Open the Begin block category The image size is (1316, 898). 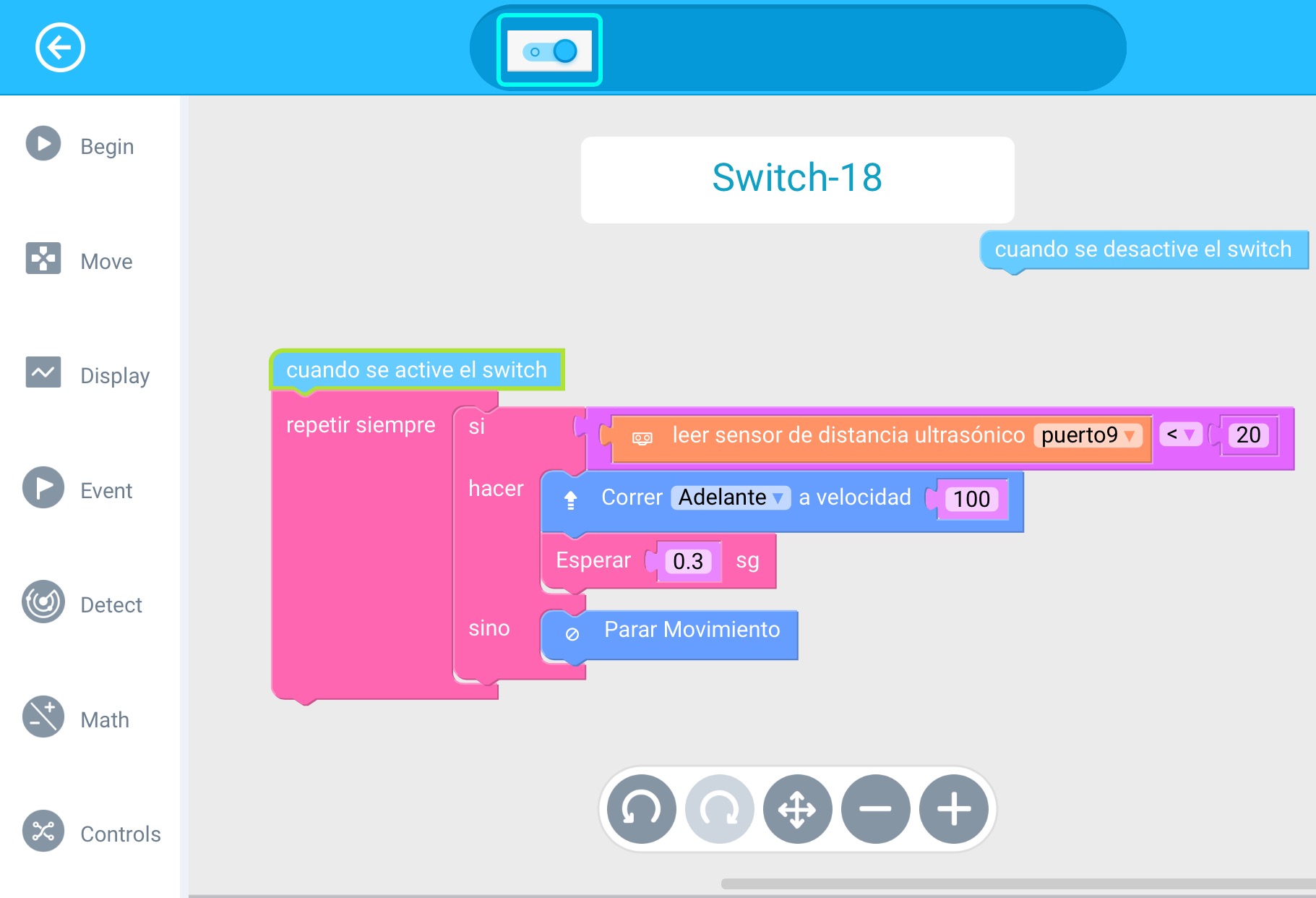point(43,144)
